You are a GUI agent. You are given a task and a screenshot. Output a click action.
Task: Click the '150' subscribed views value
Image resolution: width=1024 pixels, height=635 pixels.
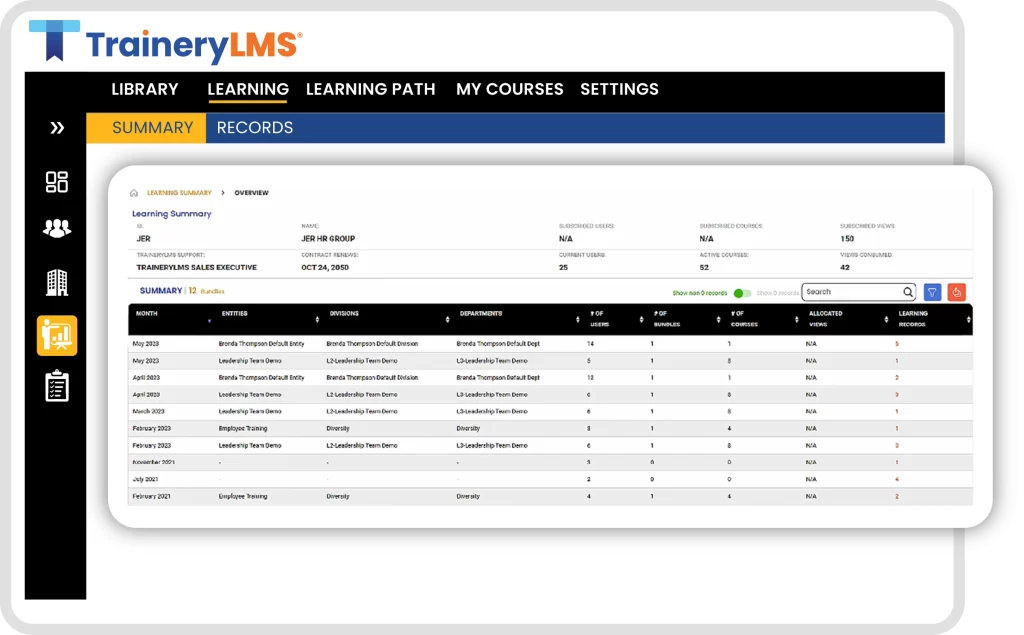(x=847, y=239)
